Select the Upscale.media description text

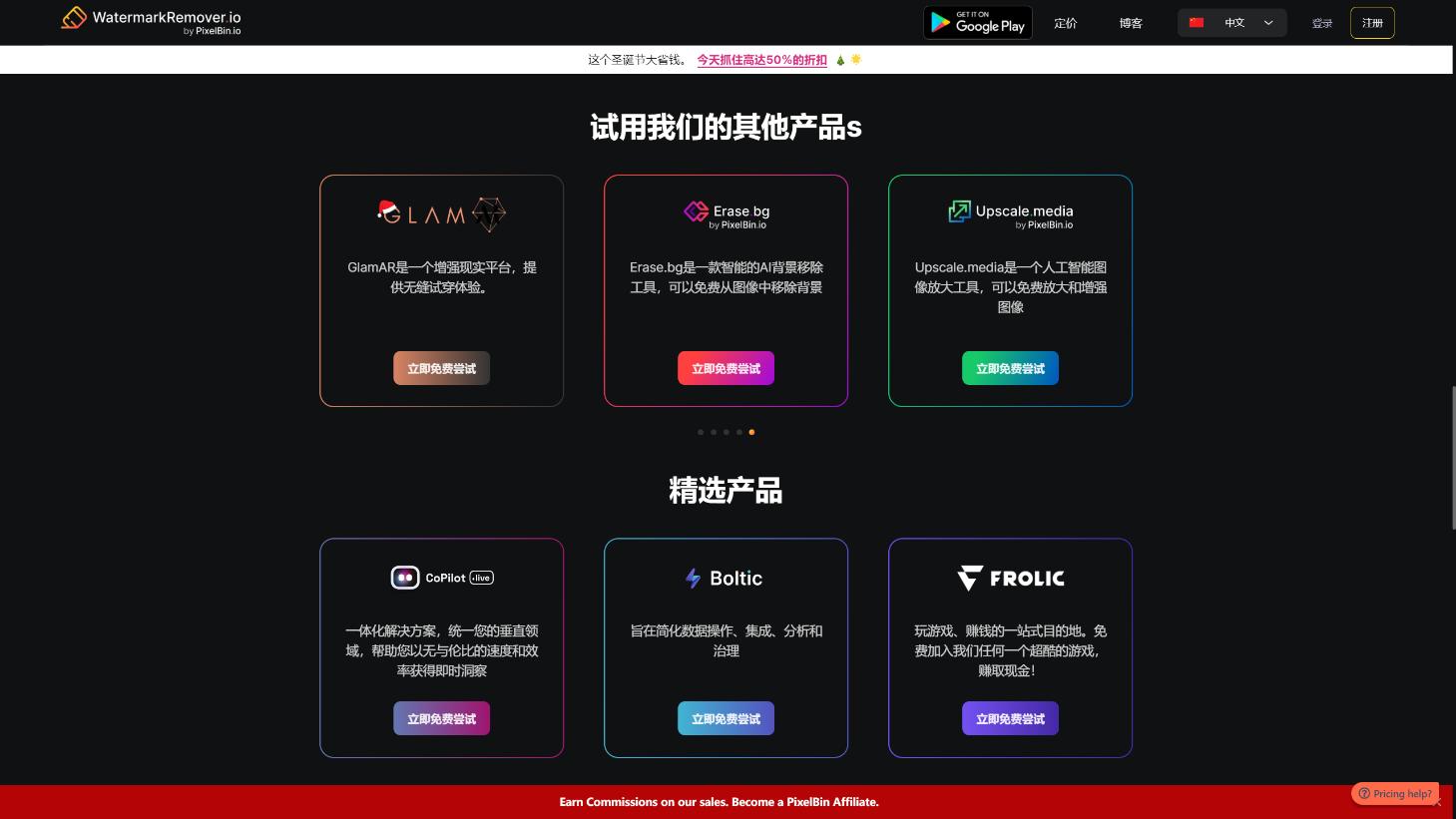click(x=1010, y=287)
